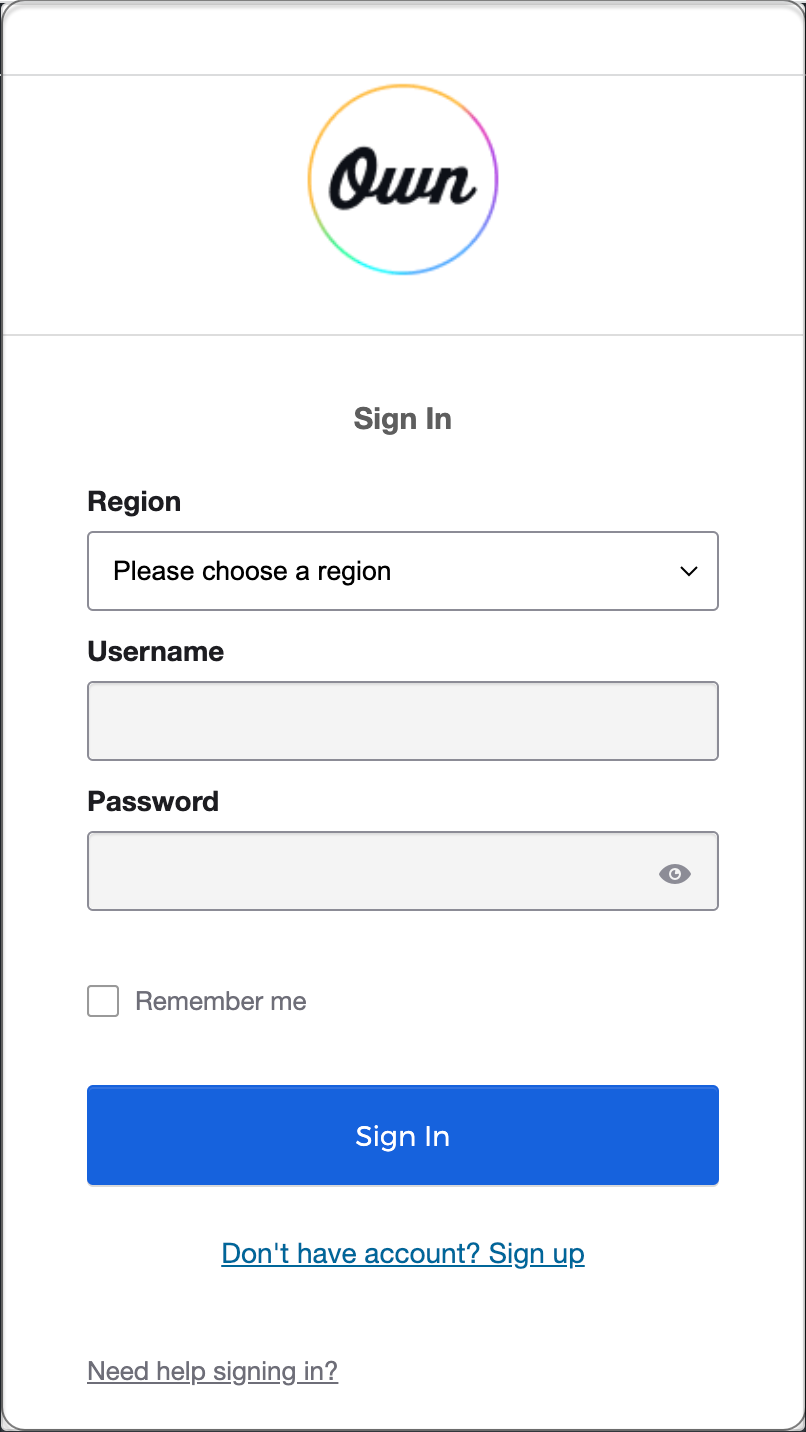
Task: Click the 'Remember me' label text
Action: pyautogui.click(x=221, y=1001)
